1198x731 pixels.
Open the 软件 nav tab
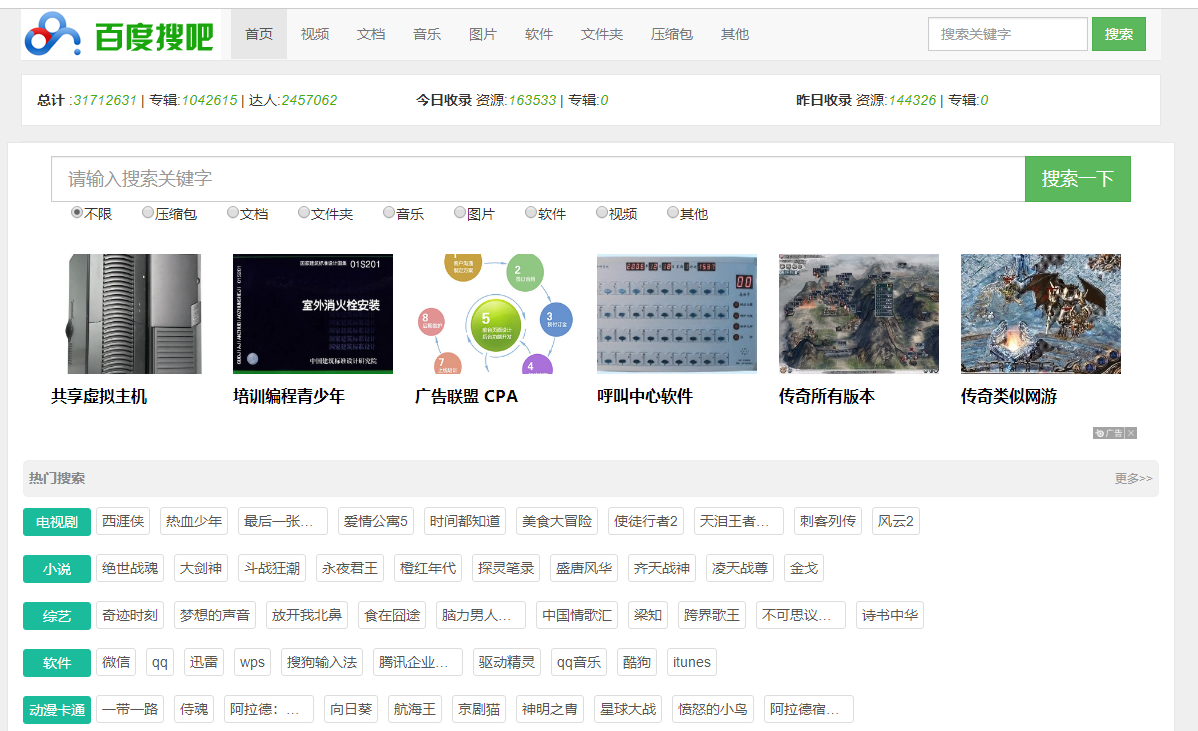coord(539,34)
